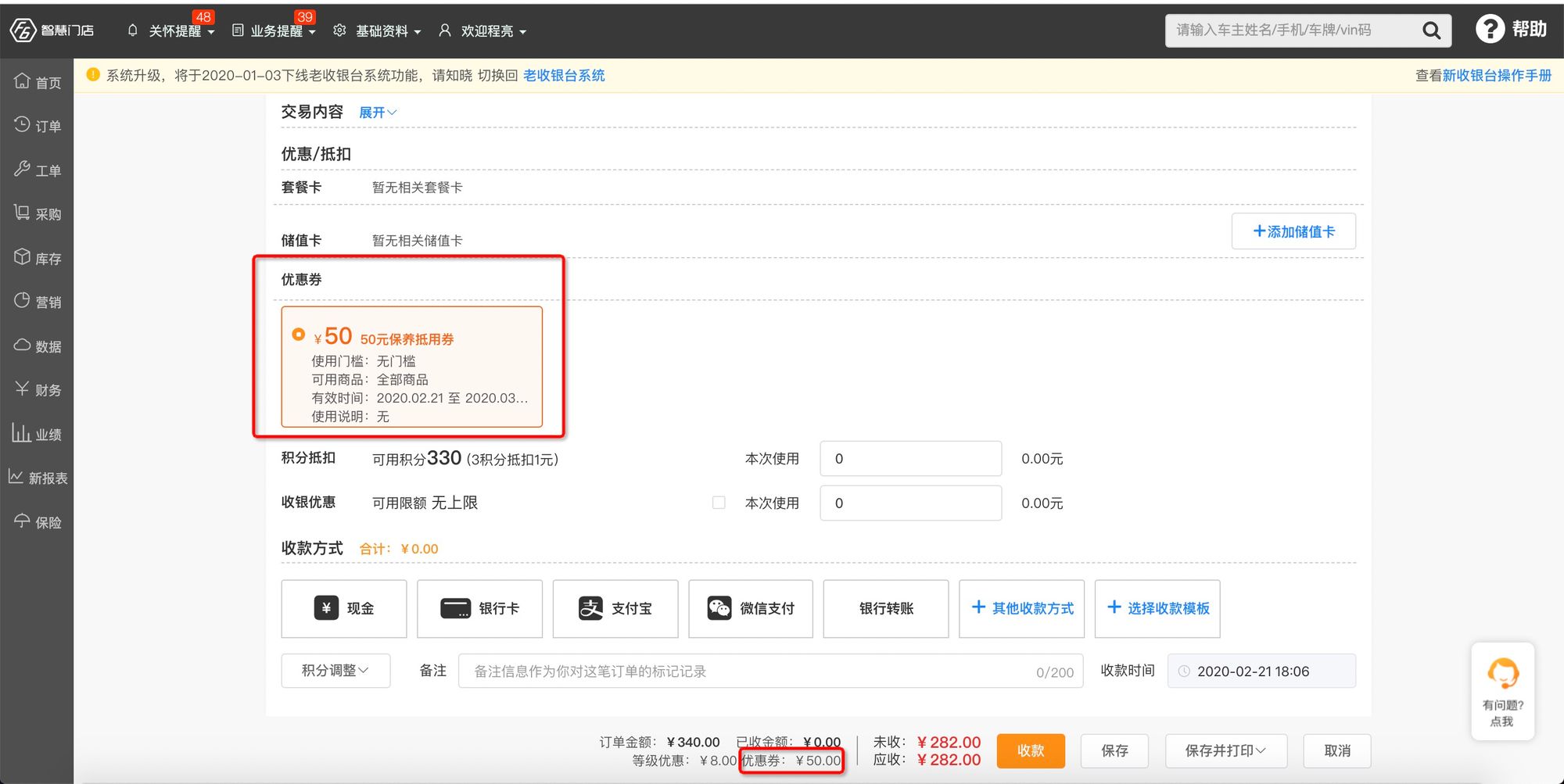The image size is (1564, 784).
Task: Open the 关怀提醒 dropdown menu
Action: (x=181, y=31)
